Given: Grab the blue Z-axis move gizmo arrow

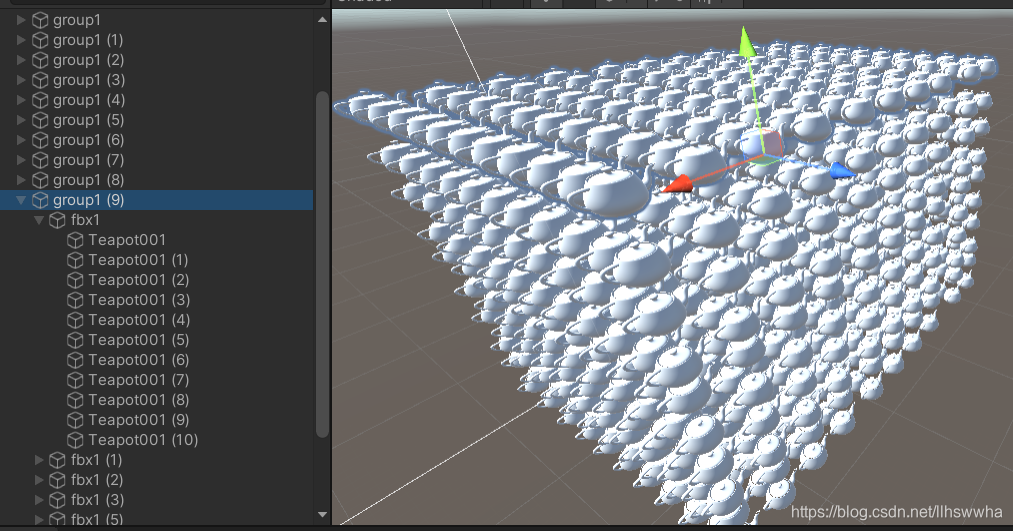Looking at the screenshot, I should (x=842, y=171).
